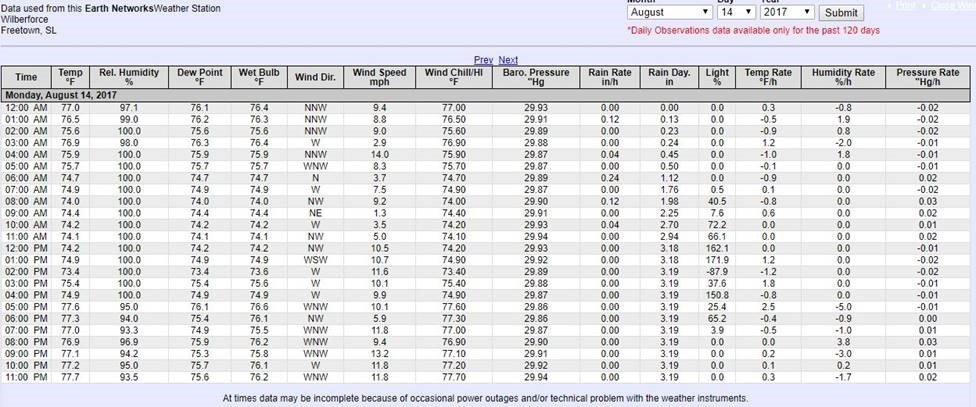Image resolution: width=976 pixels, height=407 pixels.
Task: Click Light value -87.9 in 02:00 PM row
Action: [x=717, y=271]
